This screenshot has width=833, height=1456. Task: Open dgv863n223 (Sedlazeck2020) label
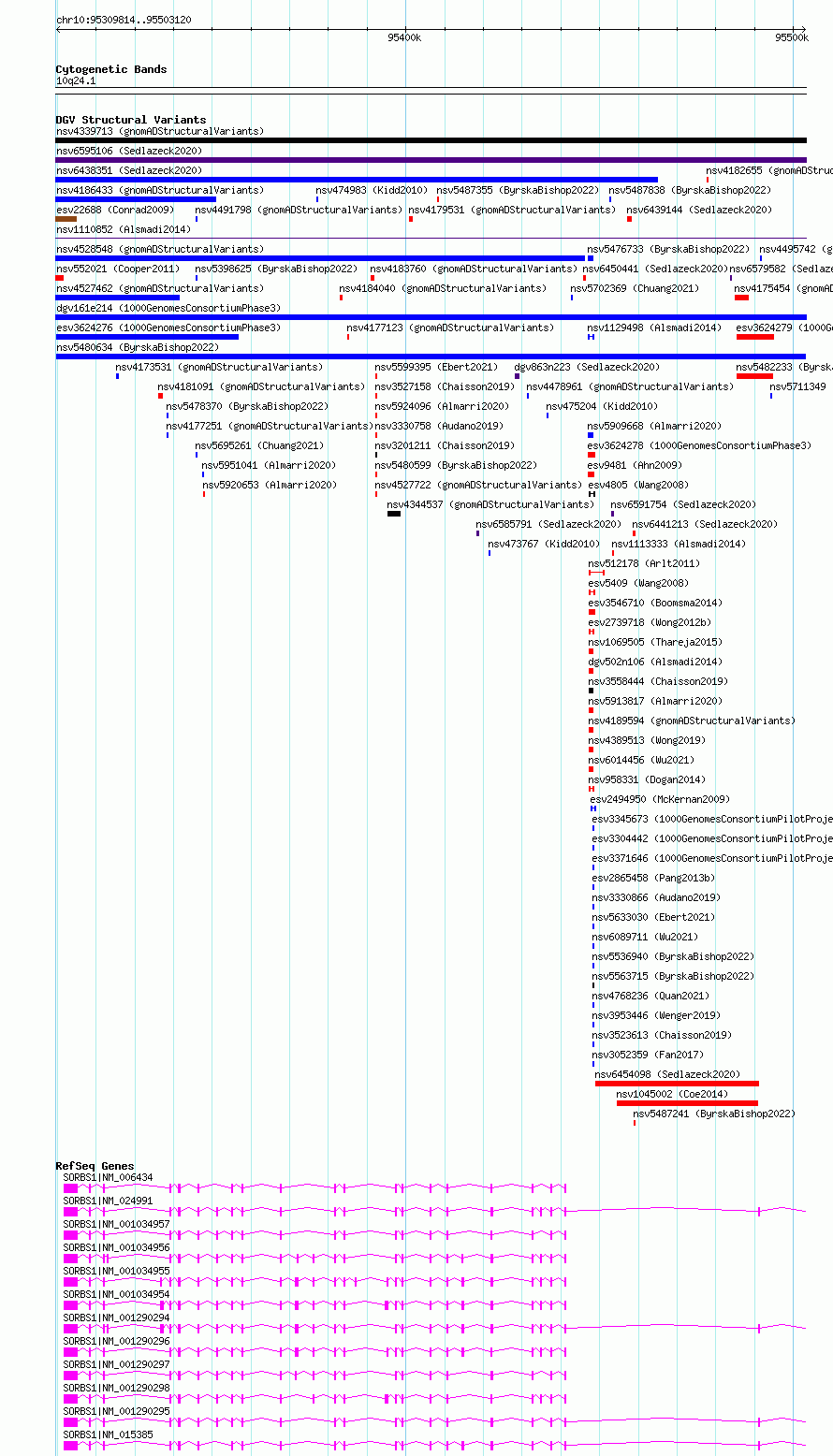click(587, 367)
